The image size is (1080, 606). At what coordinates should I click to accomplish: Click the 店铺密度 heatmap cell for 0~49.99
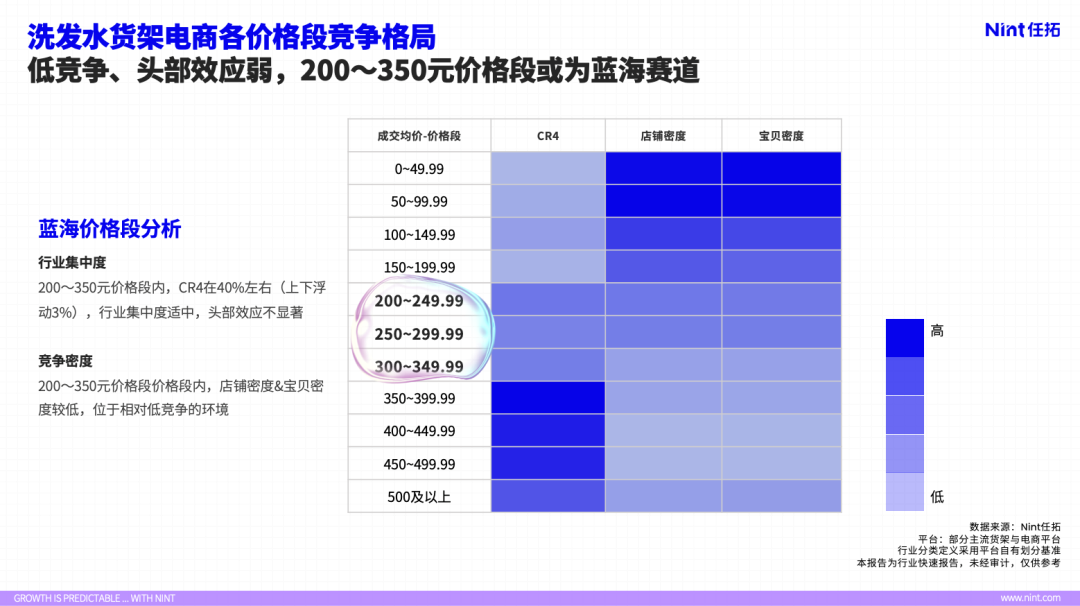[x=663, y=169]
